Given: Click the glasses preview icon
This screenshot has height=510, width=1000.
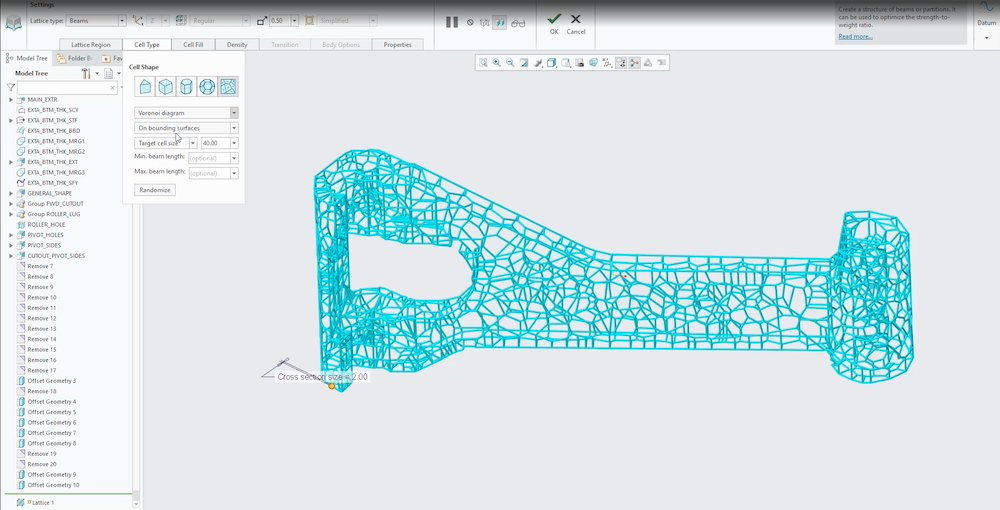Looking at the screenshot, I should pyautogui.click(x=517, y=21).
